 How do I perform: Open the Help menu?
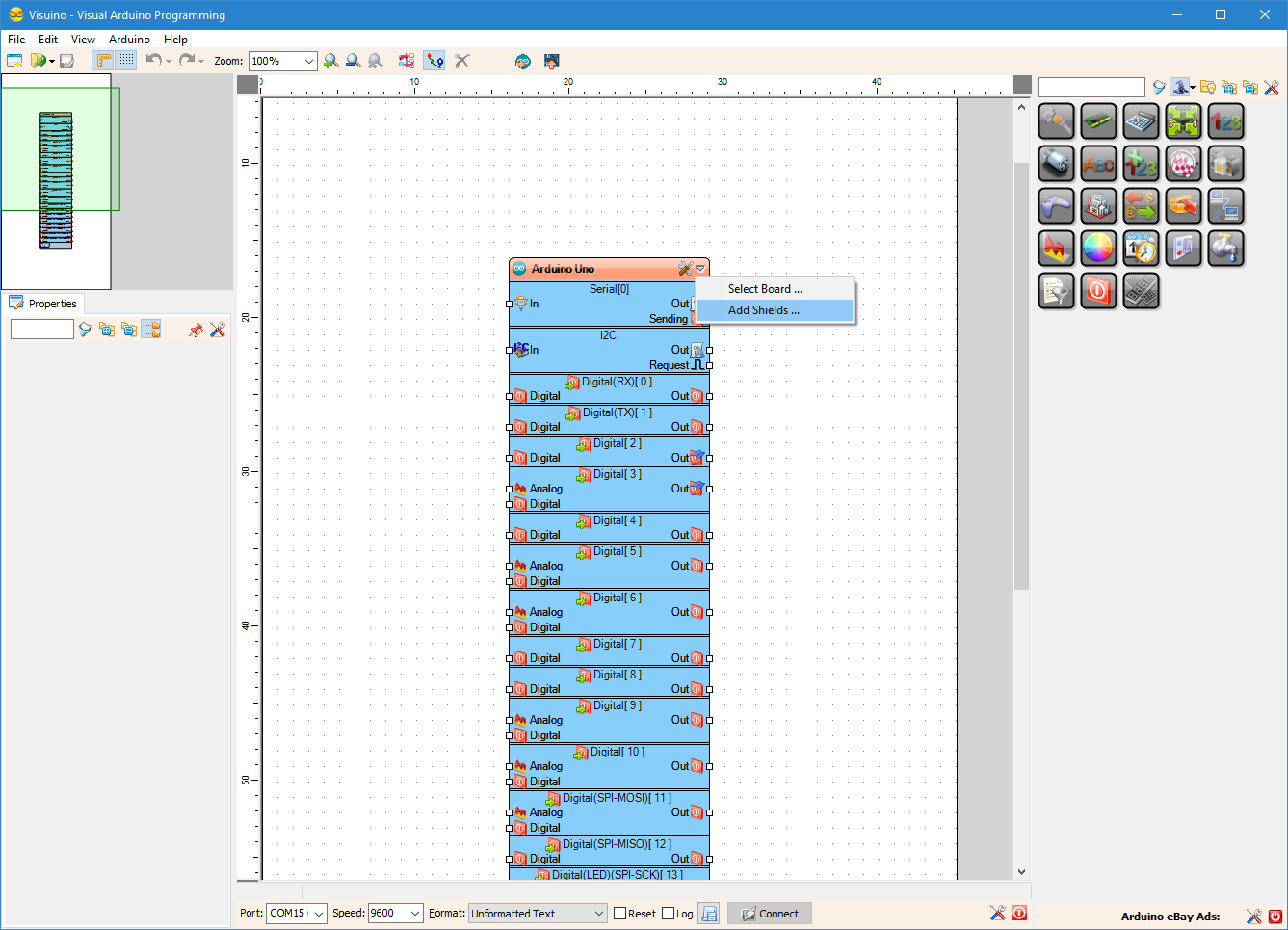175,40
